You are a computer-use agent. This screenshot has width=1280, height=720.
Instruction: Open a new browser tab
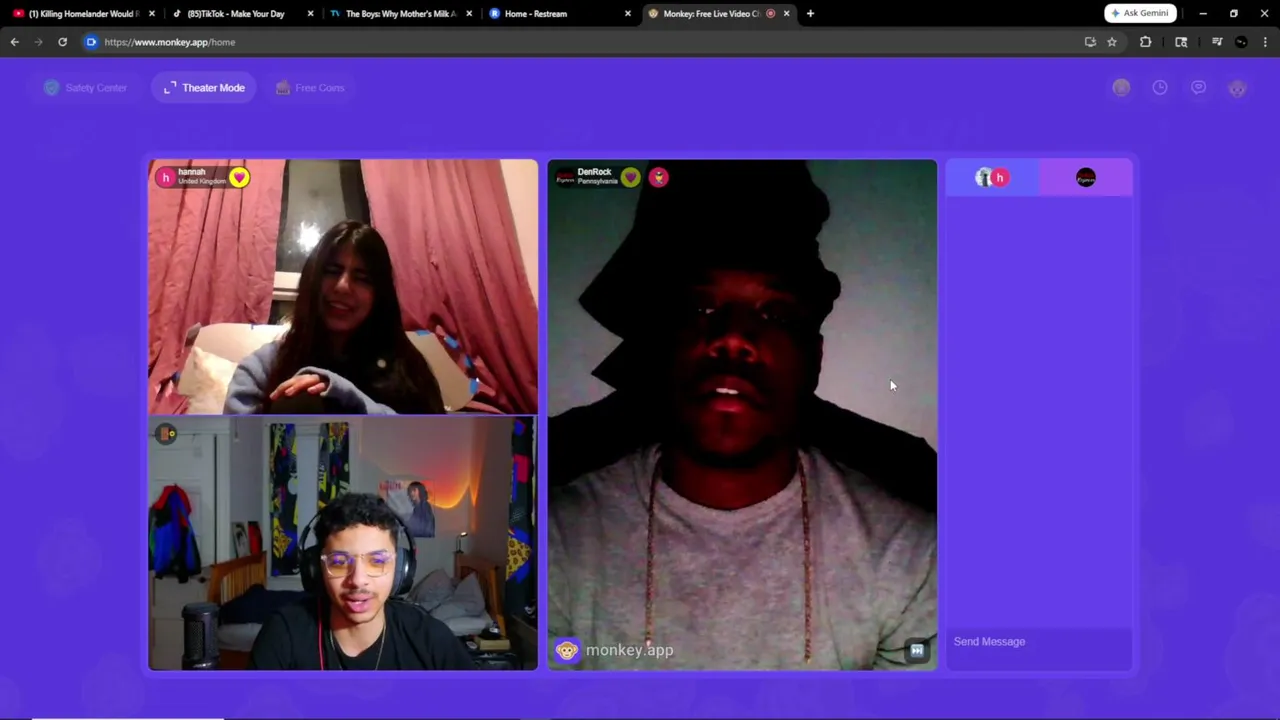tap(810, 14)
